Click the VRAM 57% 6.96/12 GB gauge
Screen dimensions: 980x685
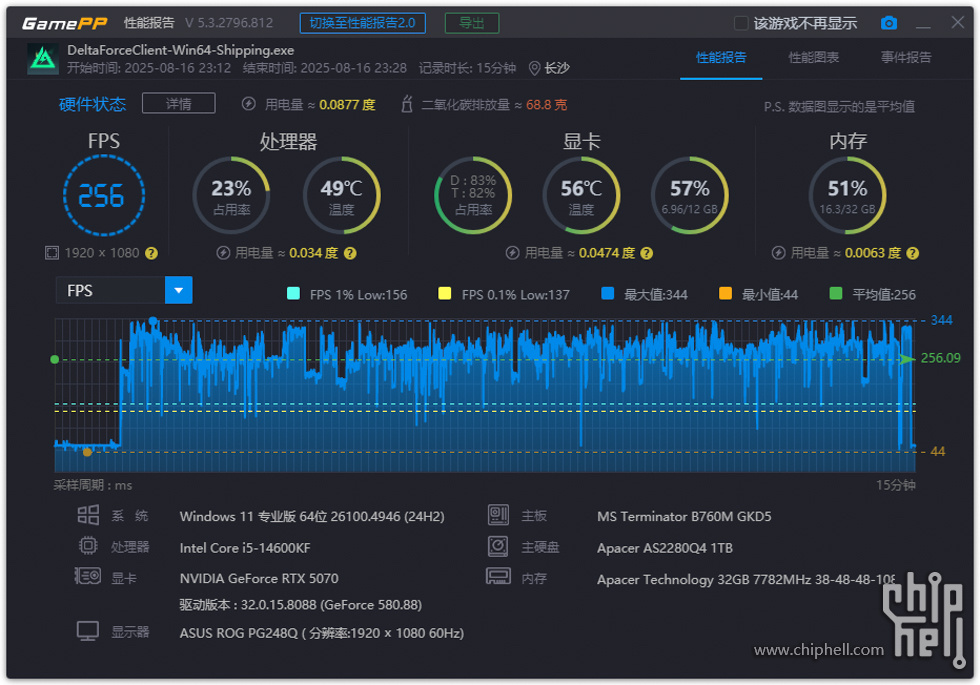pos(689,196)
